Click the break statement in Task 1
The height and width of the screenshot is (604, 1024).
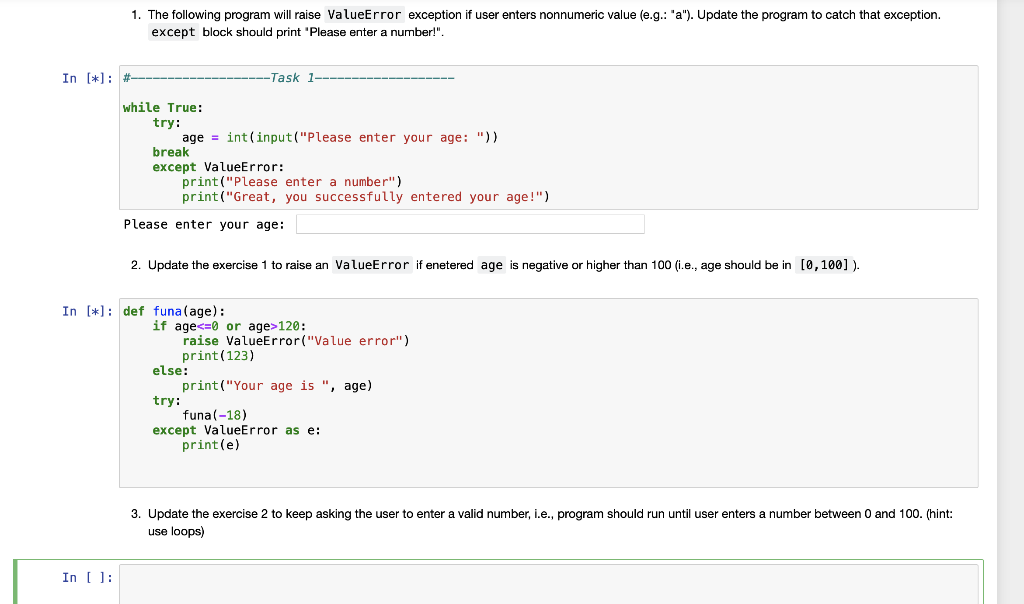[x=170, y=151]
